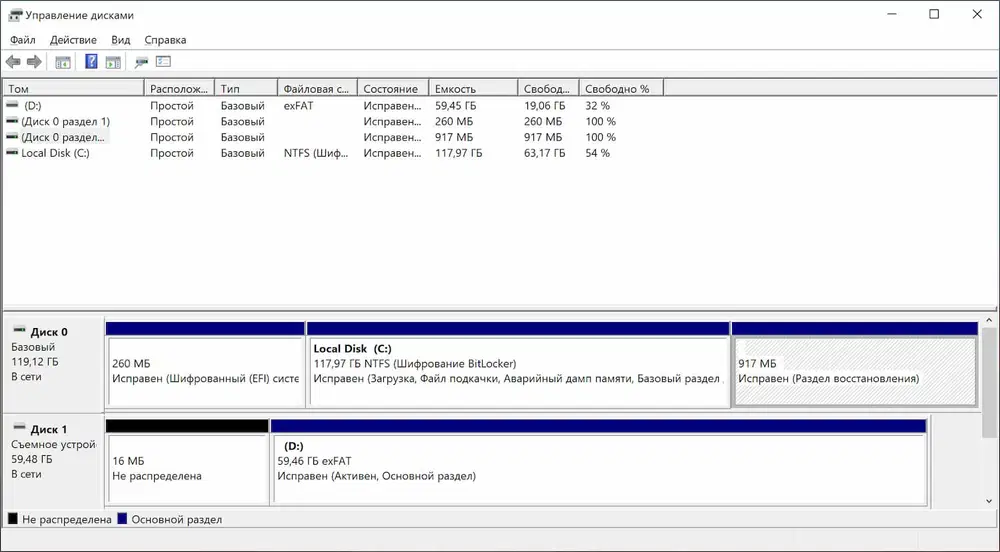The width and height of the screenshot is (1000, 552).
Task: Select the Диск 0 header panel
Action: [x=54, y=363]
